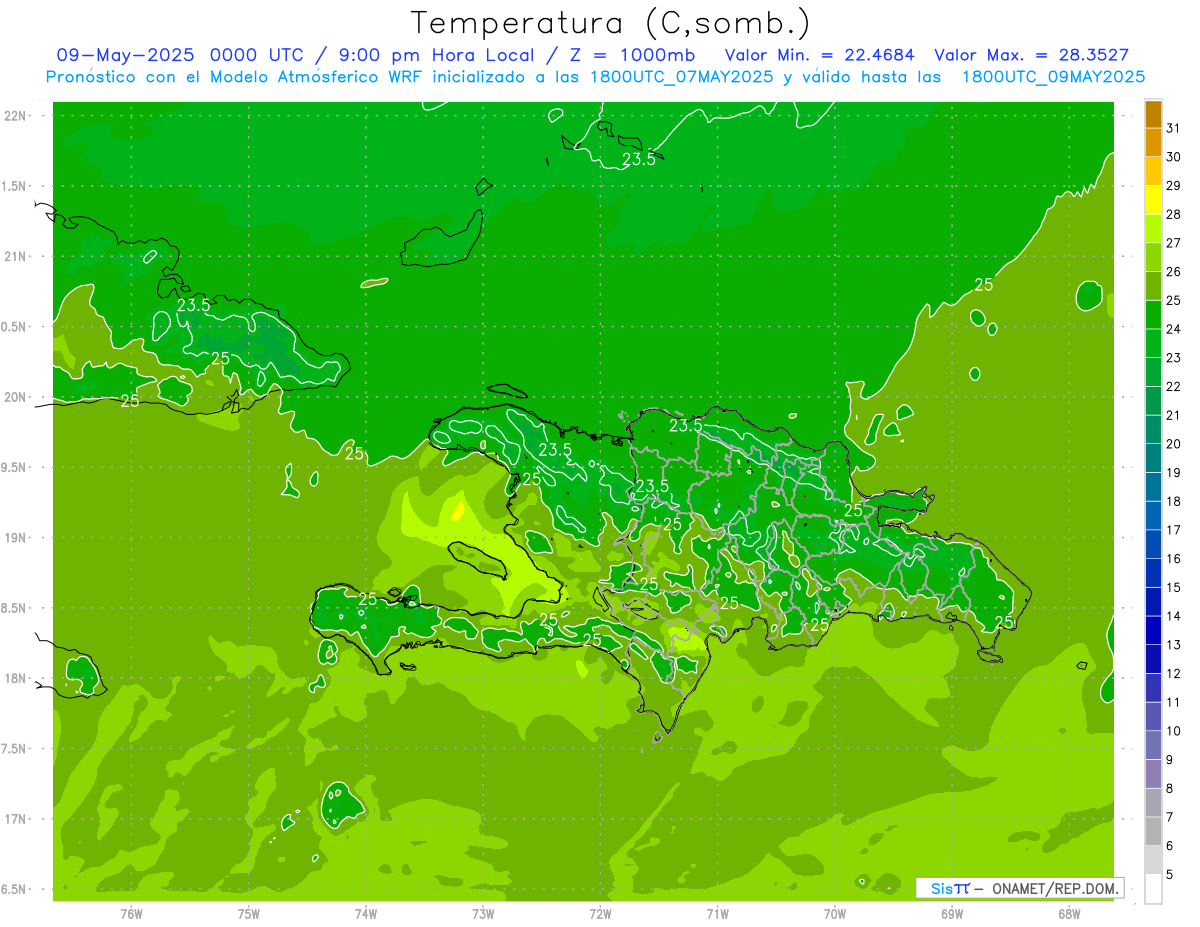Click the 68W longitude axis label
1200x927 pixels.
(1069, 914)
